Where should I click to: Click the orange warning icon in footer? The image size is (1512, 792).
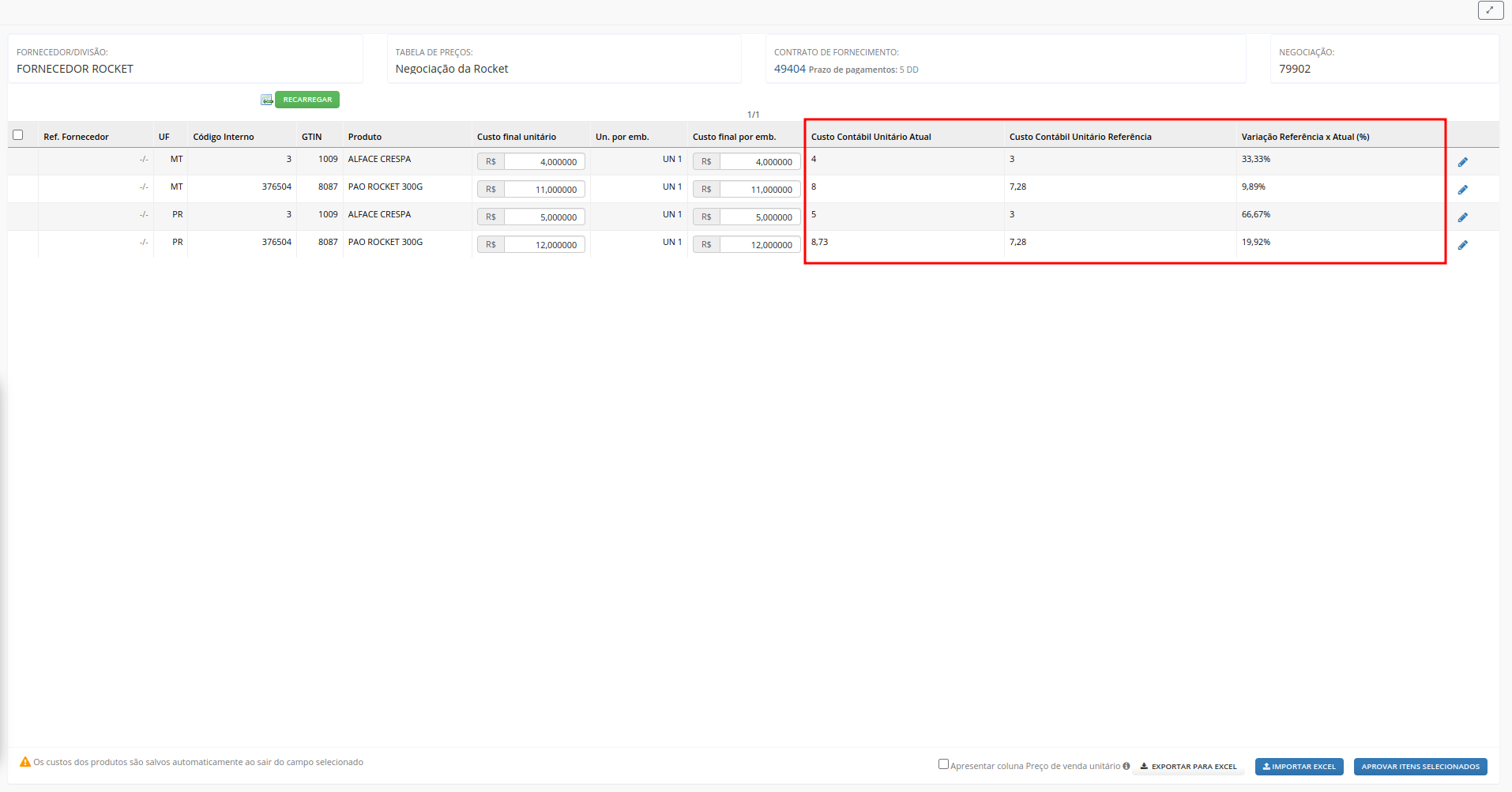point(25,762)
